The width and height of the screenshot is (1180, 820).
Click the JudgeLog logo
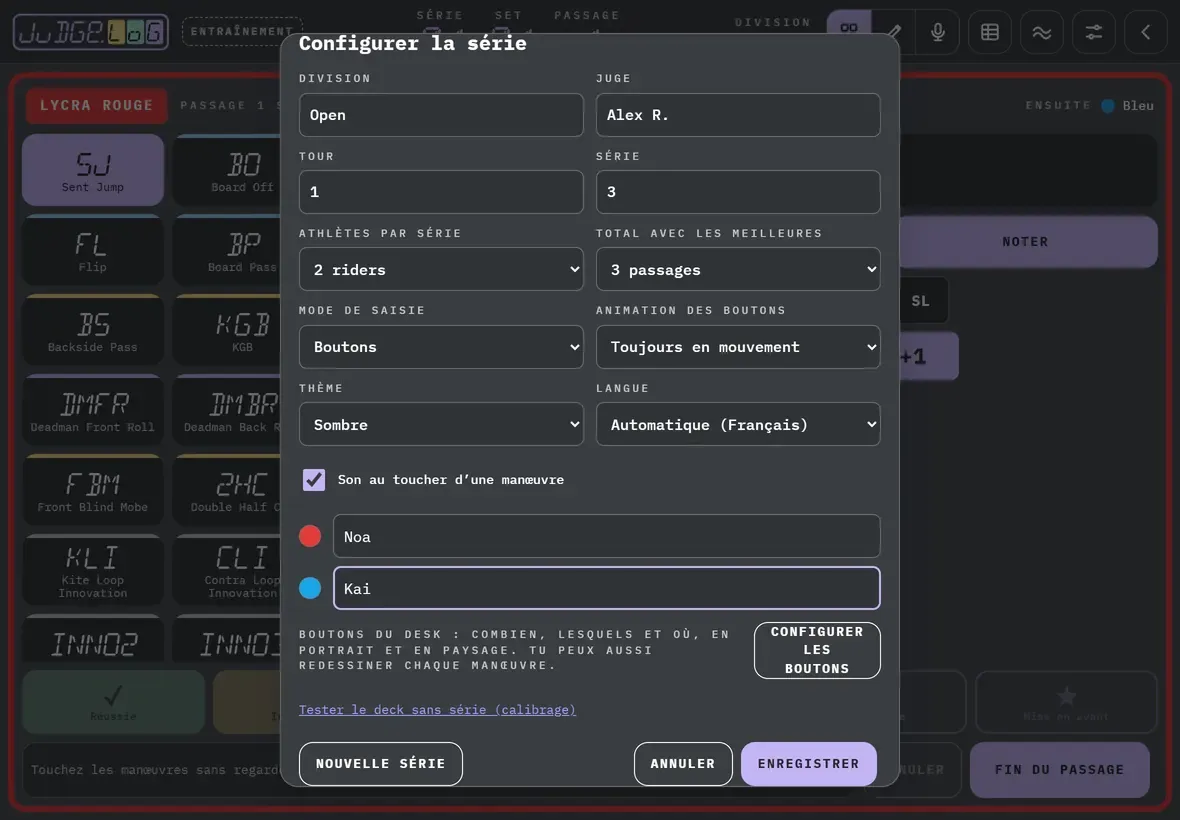coord(90,32)
